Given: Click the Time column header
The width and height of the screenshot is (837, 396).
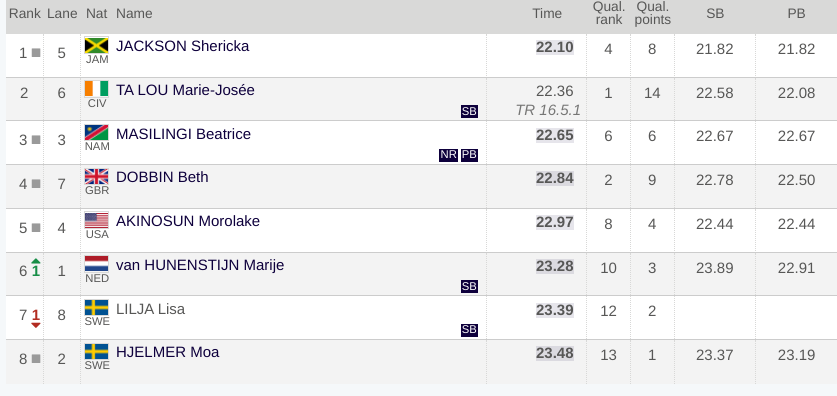Looking at the screenshot, I should pos(547,14).
